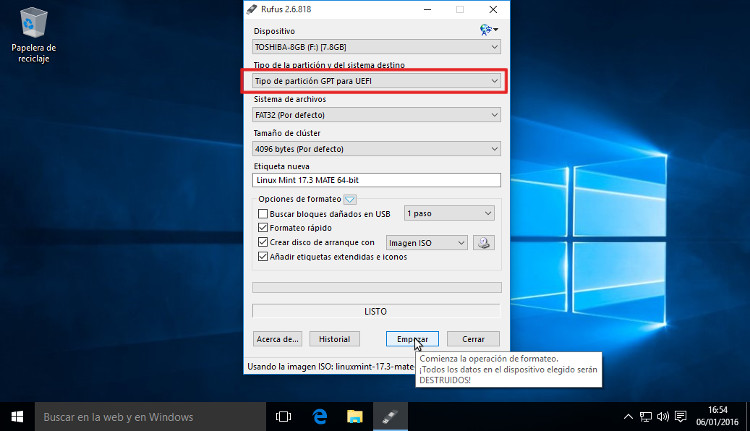This screenshot has height=431, width=750.
Task: Enable Buscar bloques dañados en USB
Action: point(263,214)
